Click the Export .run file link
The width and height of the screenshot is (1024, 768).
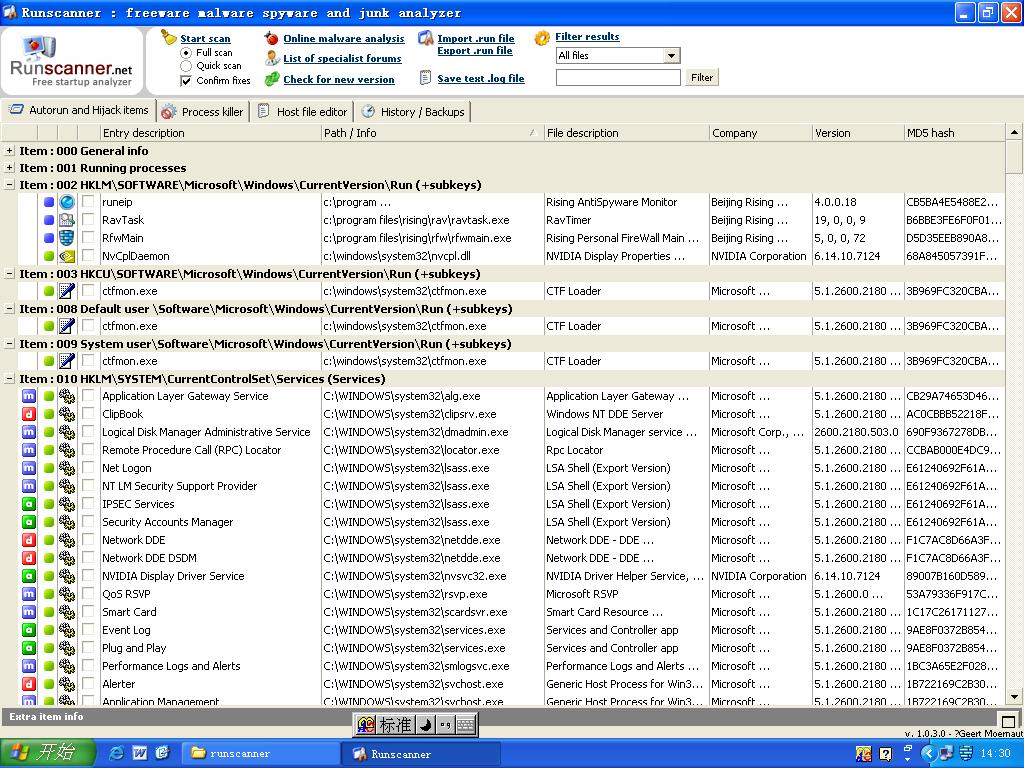click(x=474, y=51)
